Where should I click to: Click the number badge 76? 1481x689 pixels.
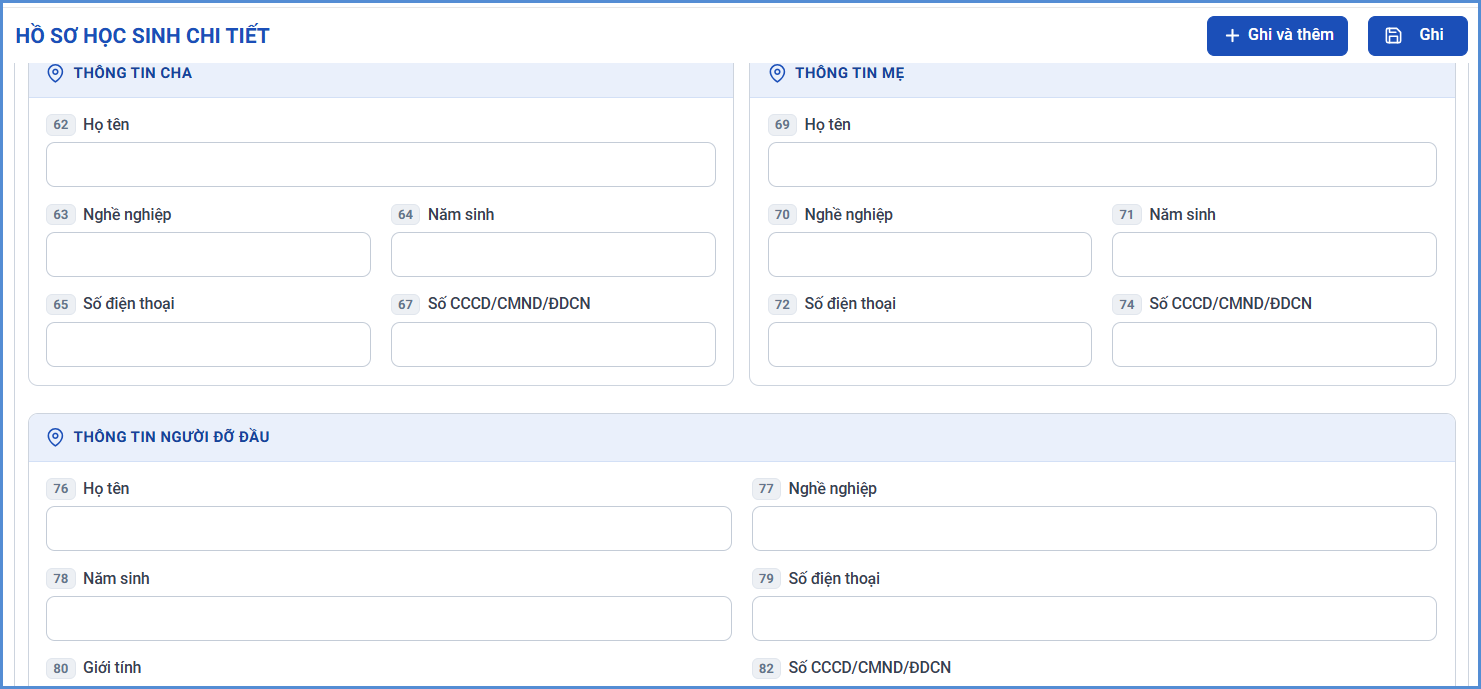click(x=61, y=489)
